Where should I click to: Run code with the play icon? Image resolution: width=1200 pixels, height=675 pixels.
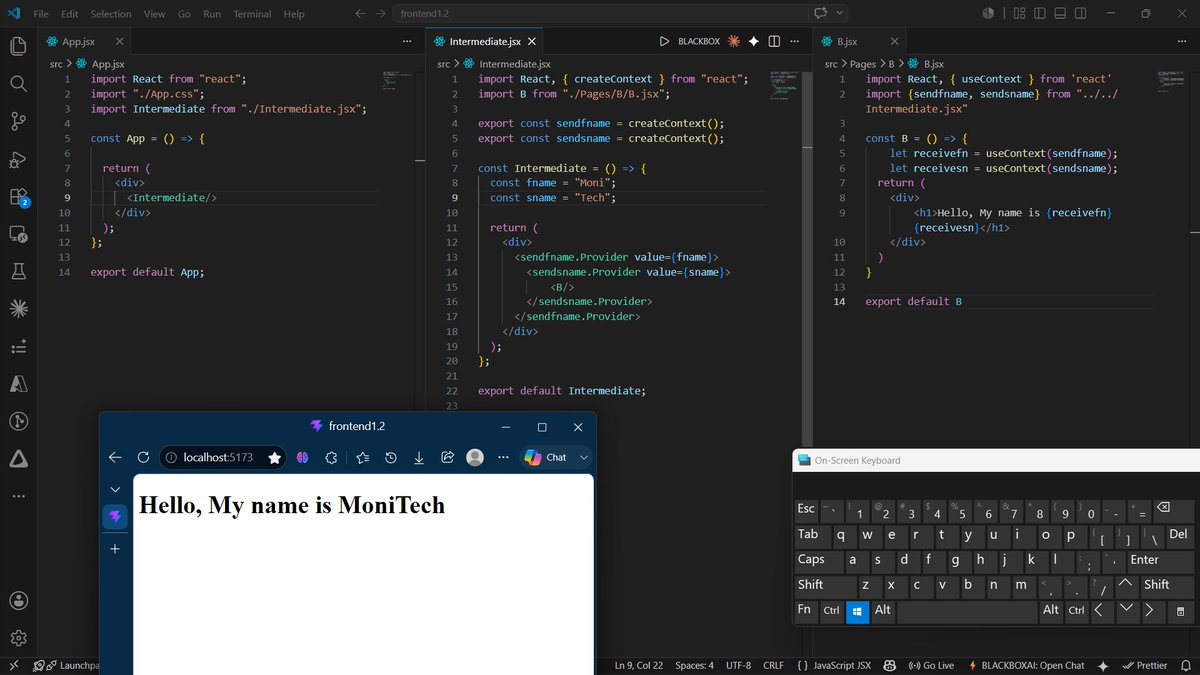tap(664, 42)
